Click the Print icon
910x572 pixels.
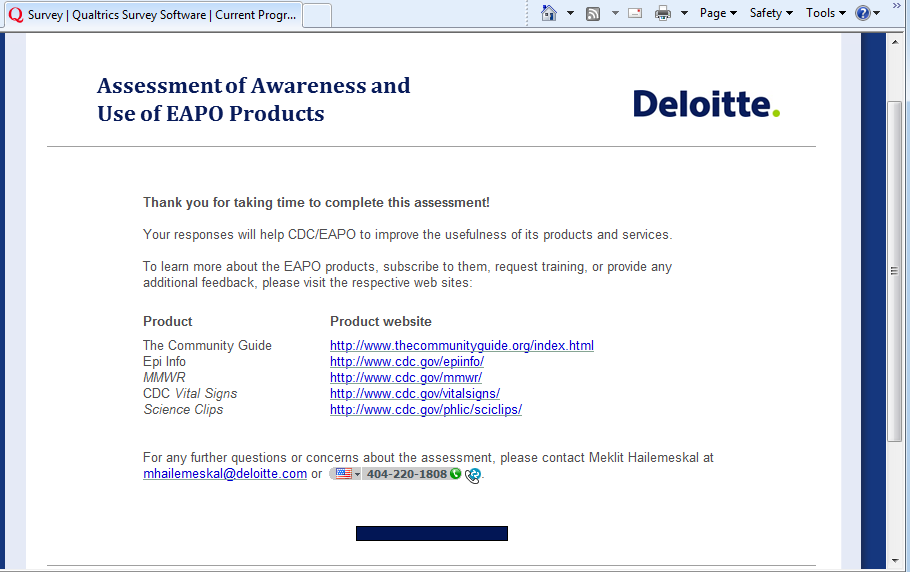[x=663, y=13]
